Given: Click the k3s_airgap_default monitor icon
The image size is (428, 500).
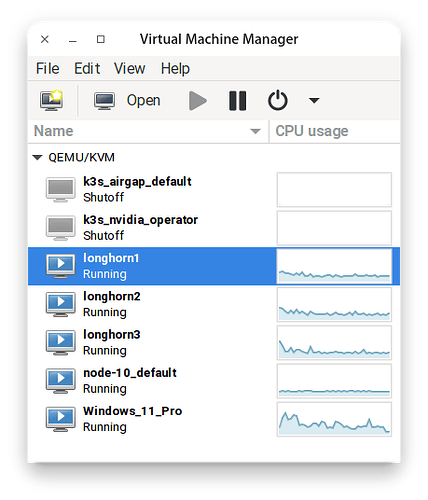Looking at the screenshot, I should (x=60, y=190).
